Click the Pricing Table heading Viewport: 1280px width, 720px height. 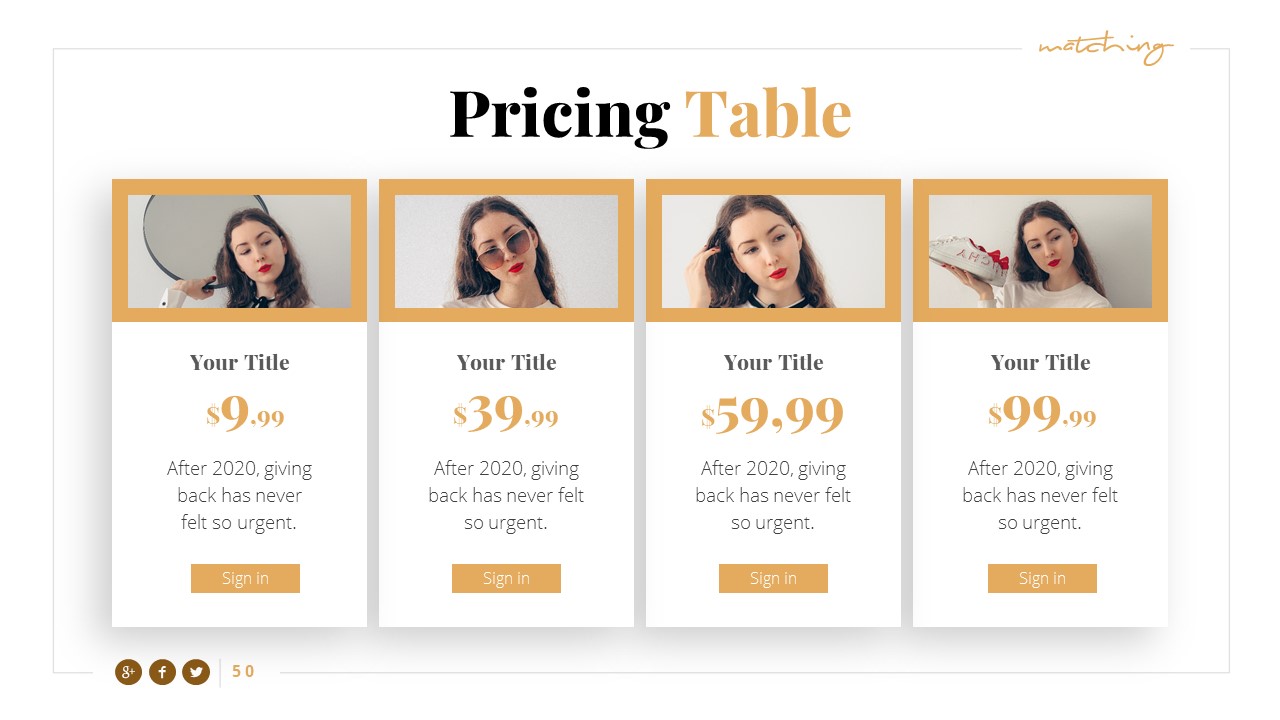pos(650,114)
